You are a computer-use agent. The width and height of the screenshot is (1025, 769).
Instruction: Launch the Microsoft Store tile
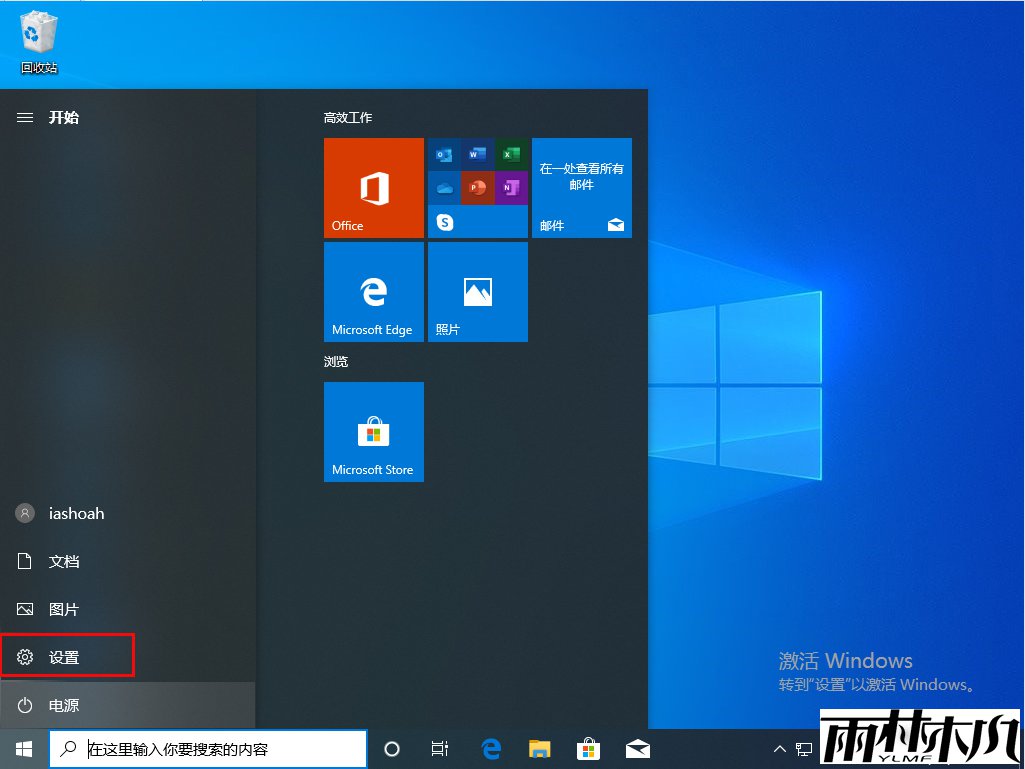pos(373,432)
